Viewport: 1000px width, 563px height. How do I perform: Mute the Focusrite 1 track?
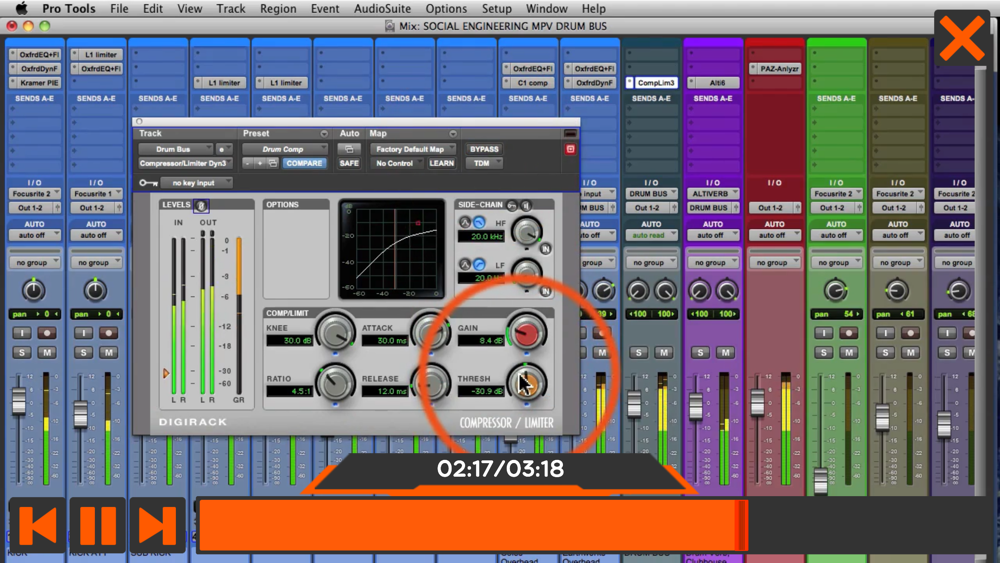tap(108, 353)
